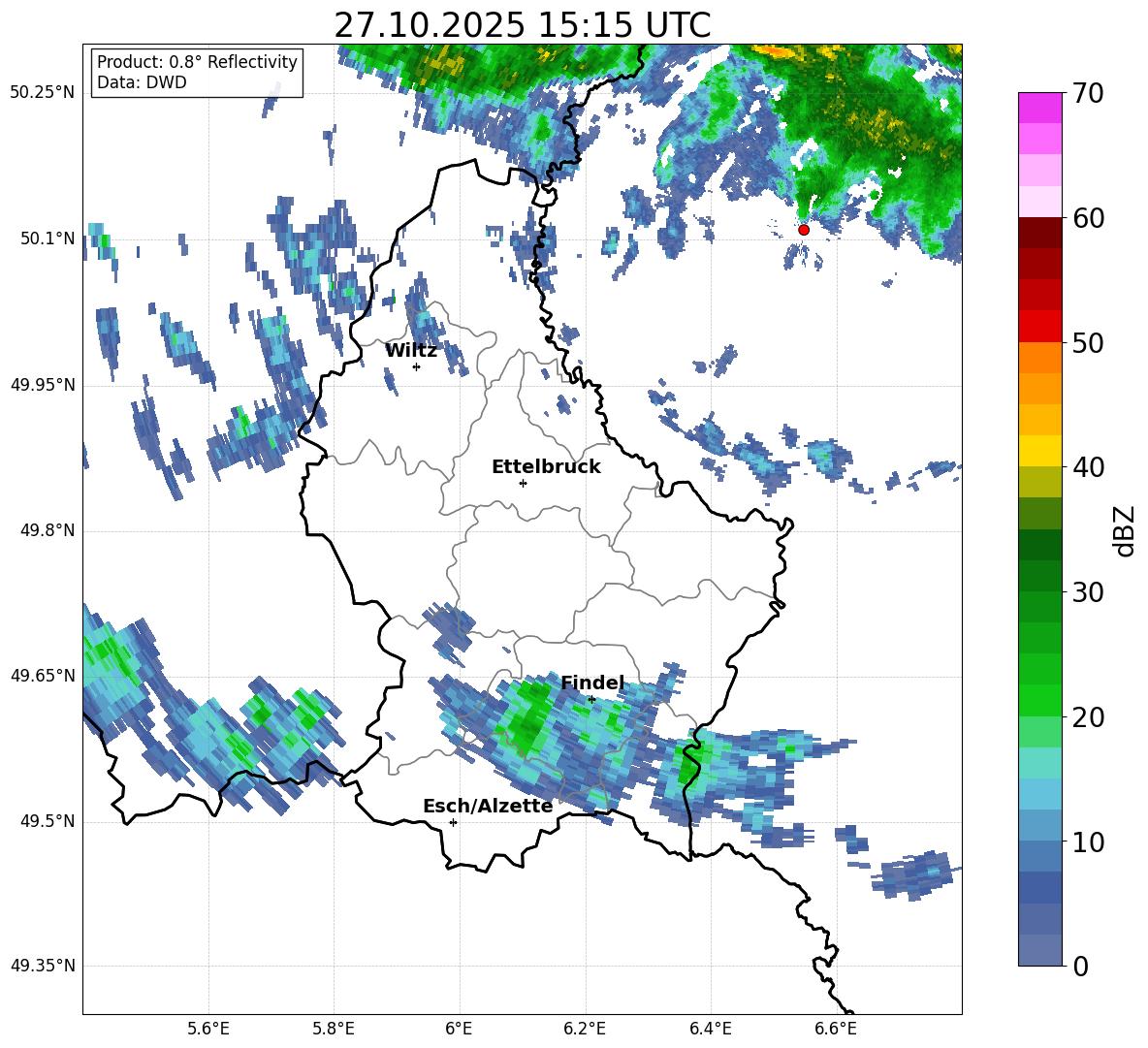
Task: Click the latitude label 49.5°N
Action: [x=47, y=821]
